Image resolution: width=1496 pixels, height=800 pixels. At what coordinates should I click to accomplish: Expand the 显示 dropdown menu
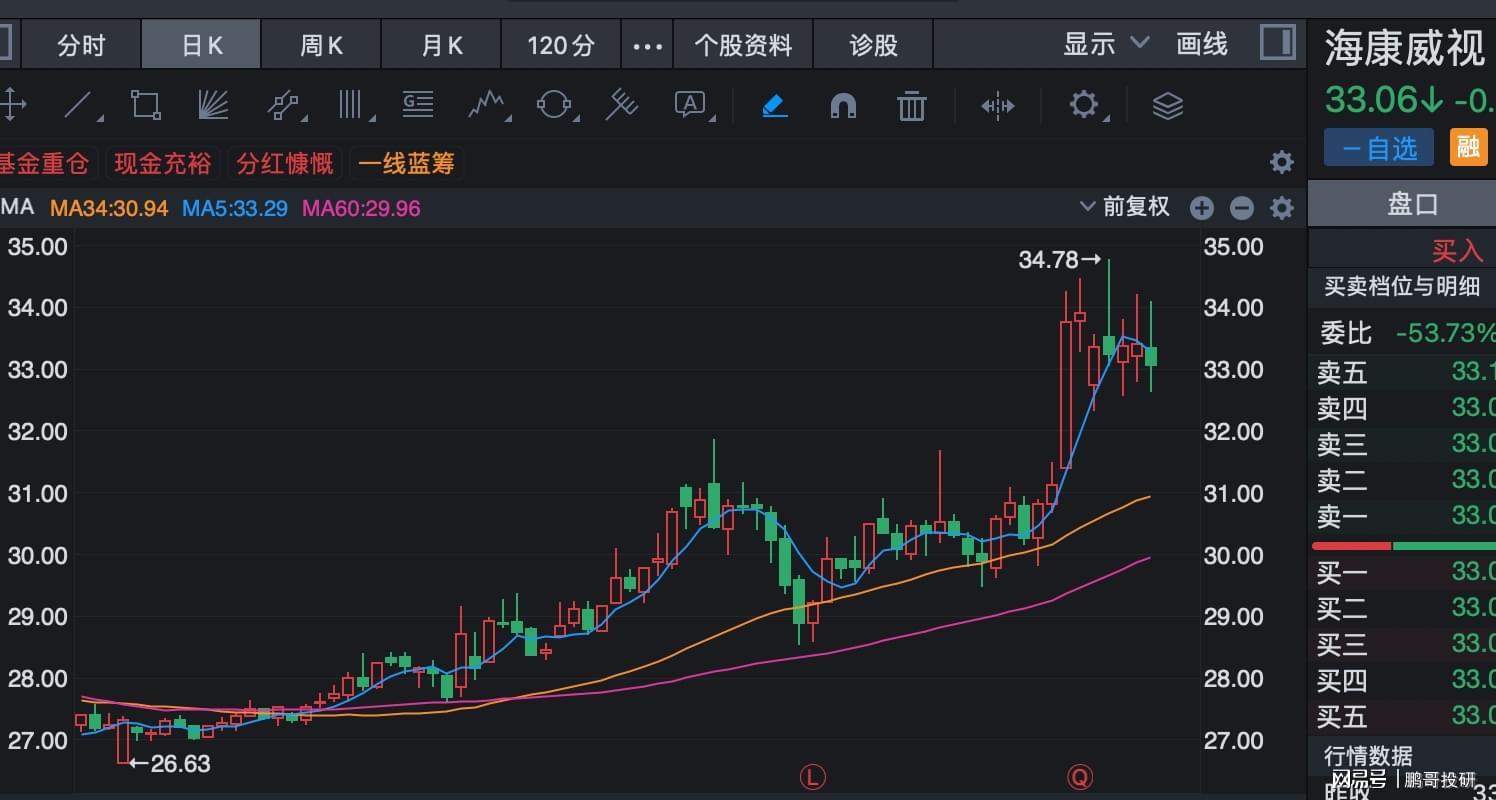point(1106,44)
